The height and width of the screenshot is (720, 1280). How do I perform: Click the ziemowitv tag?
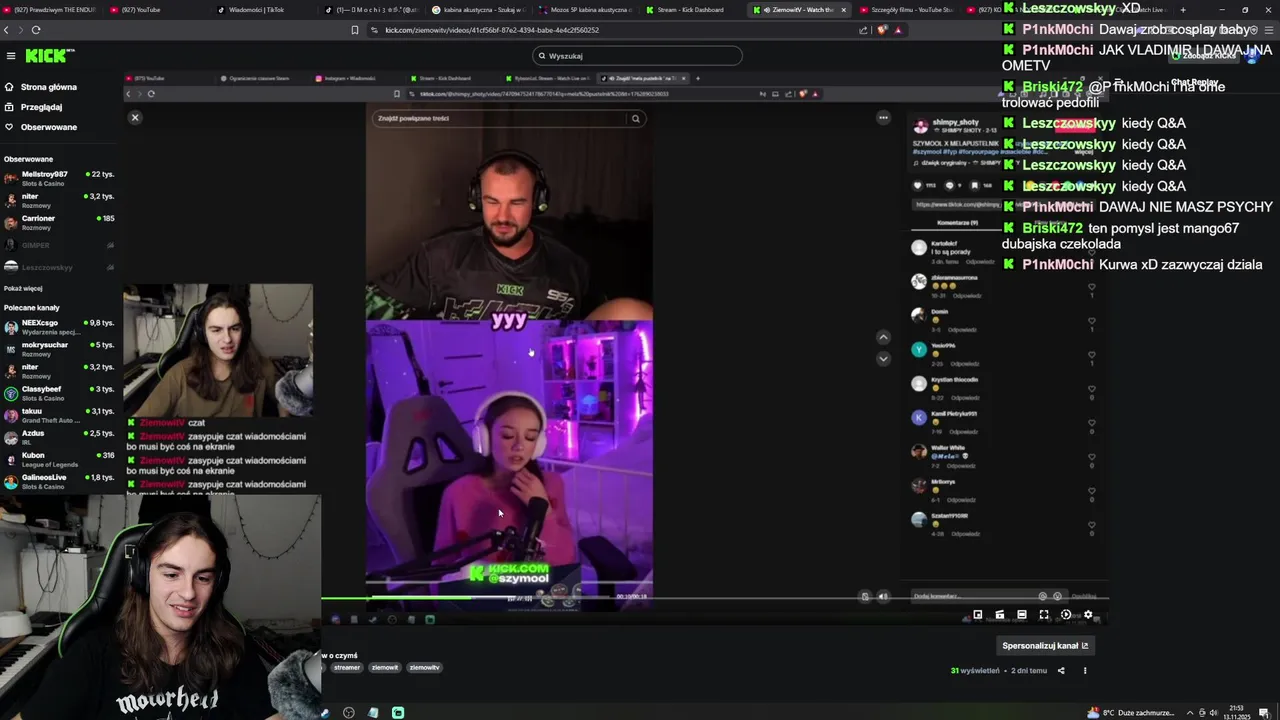tap(424, 668)
